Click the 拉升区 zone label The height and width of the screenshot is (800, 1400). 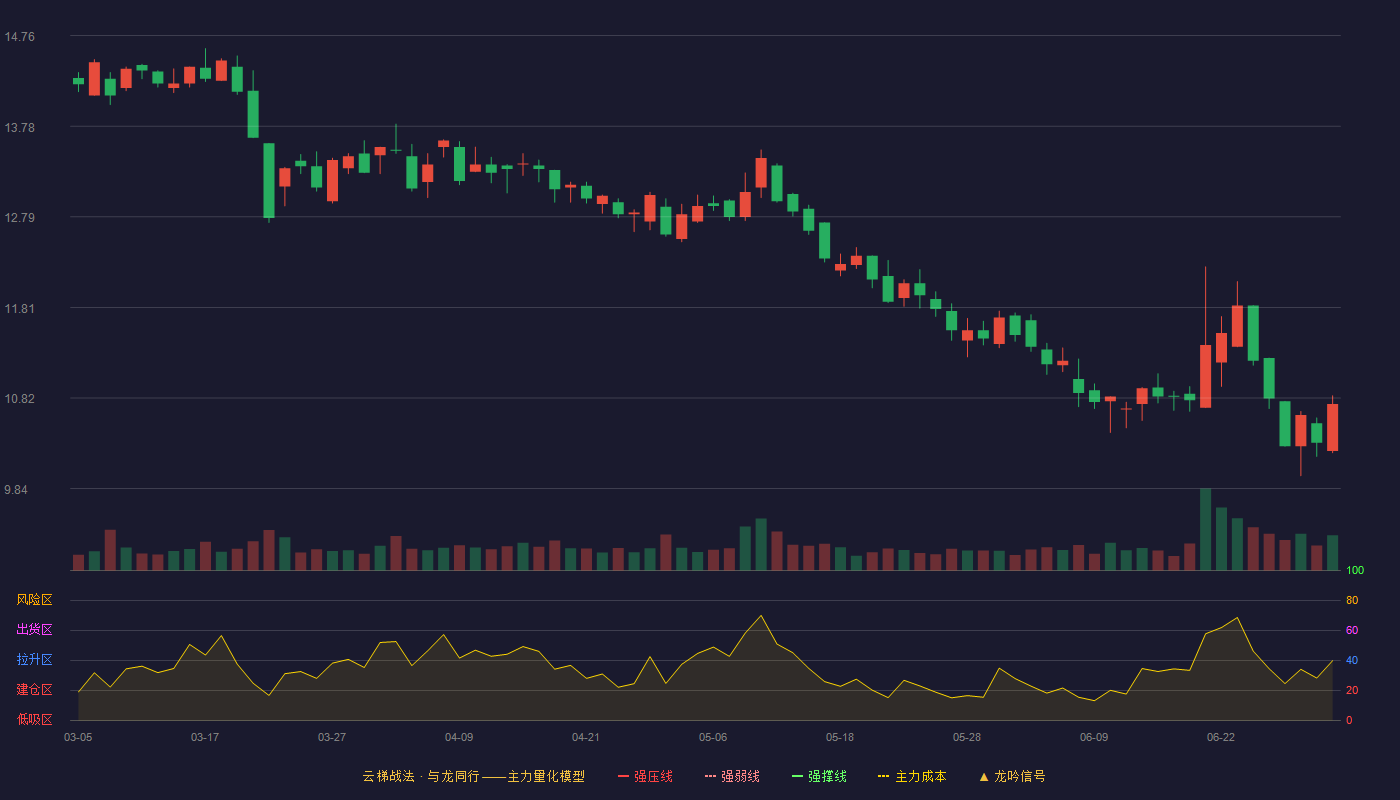pos(34,660)
